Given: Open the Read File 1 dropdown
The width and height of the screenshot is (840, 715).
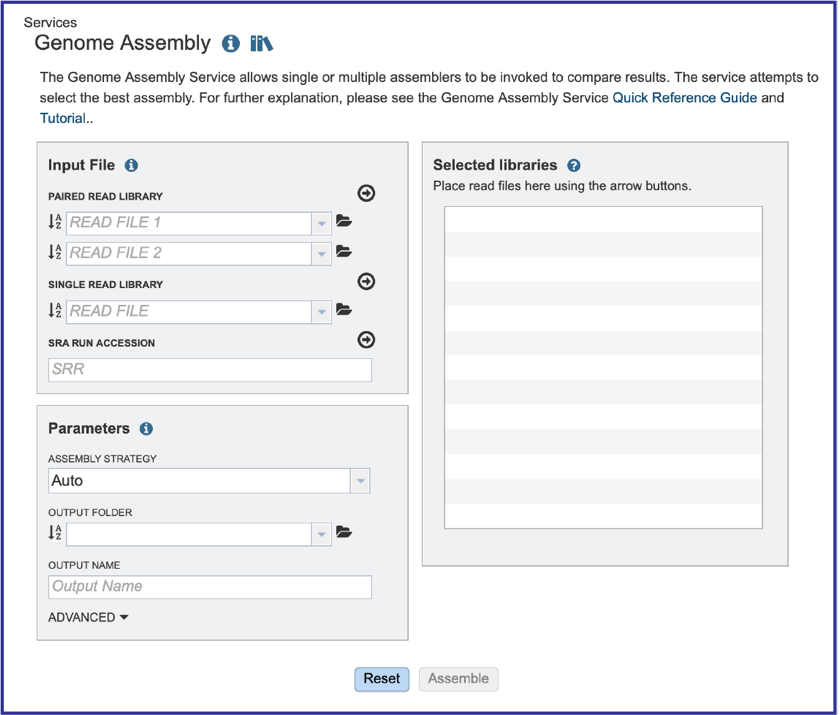Looking at the screenshot, I should (x=321, y=223).
